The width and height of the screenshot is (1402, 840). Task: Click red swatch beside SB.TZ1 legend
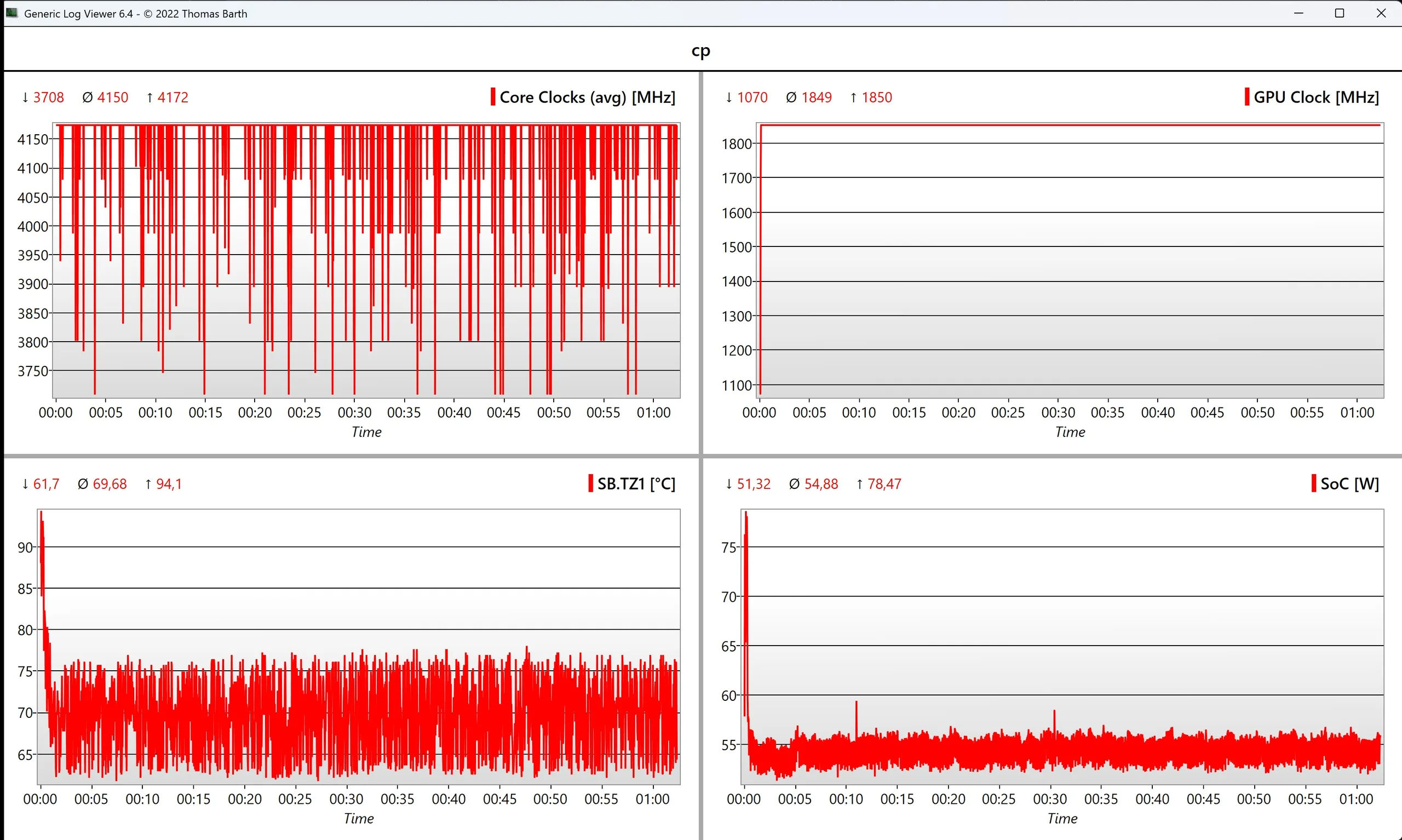(x=590, y=484)
